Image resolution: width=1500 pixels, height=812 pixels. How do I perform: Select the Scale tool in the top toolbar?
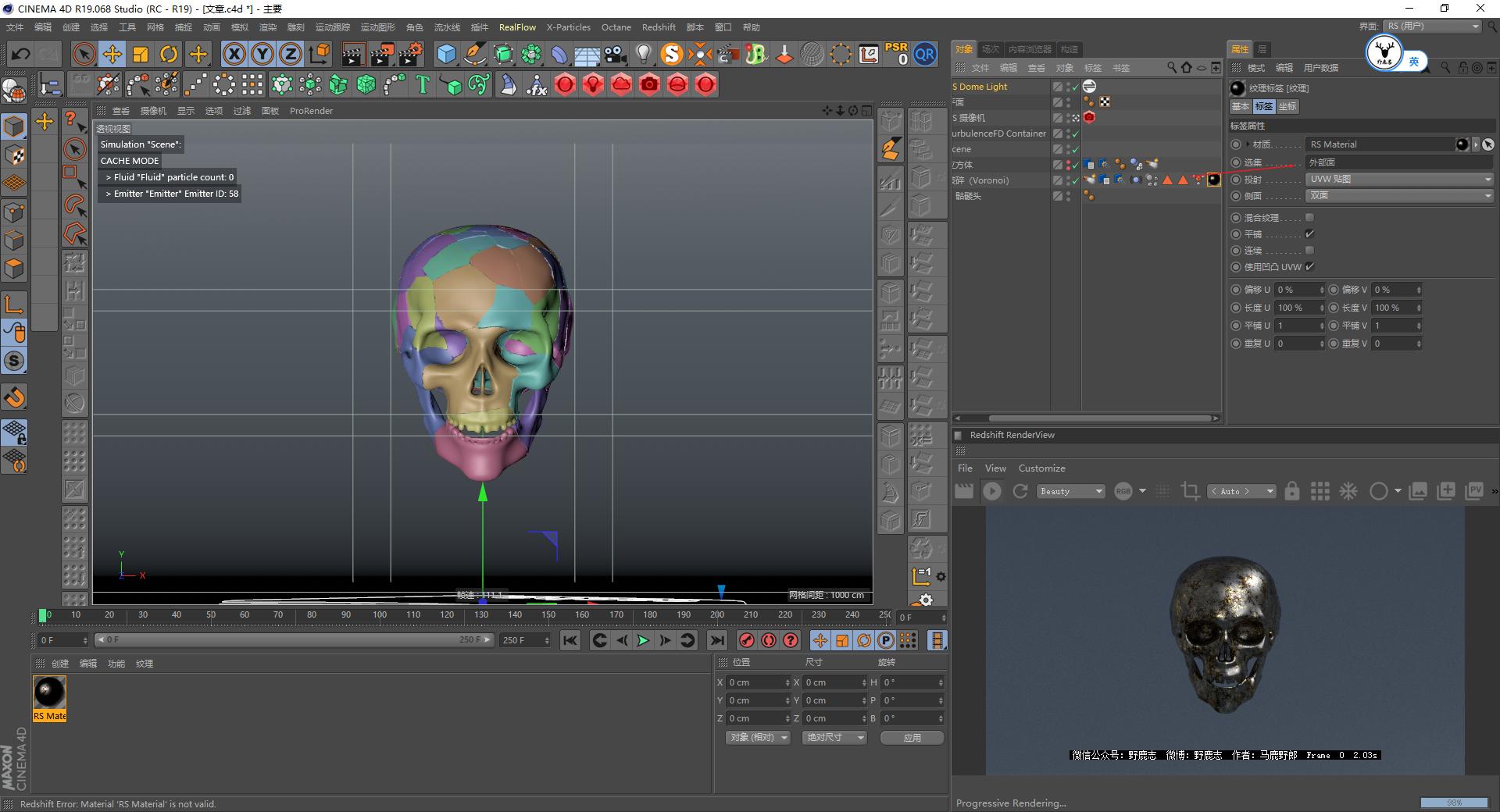click(141, 54)
